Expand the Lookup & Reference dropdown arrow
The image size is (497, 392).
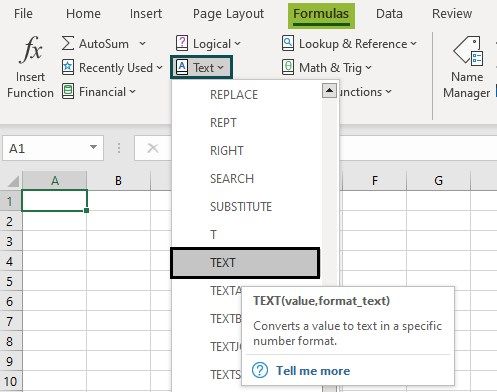tap(413, 44)
